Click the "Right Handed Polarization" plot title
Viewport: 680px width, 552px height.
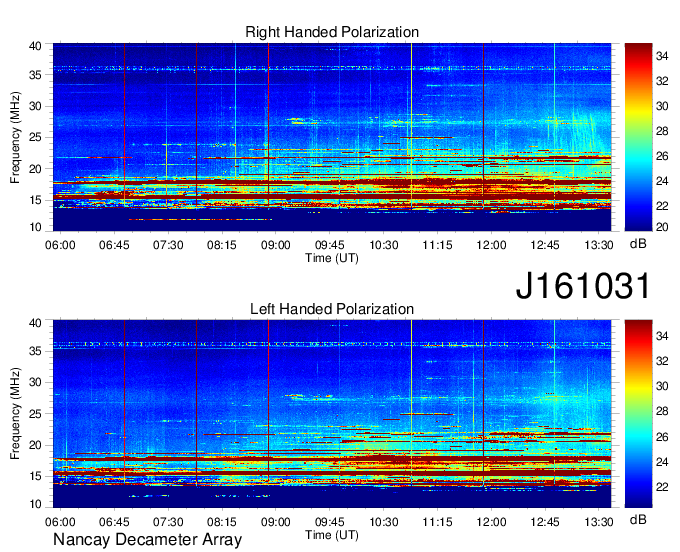332,32
